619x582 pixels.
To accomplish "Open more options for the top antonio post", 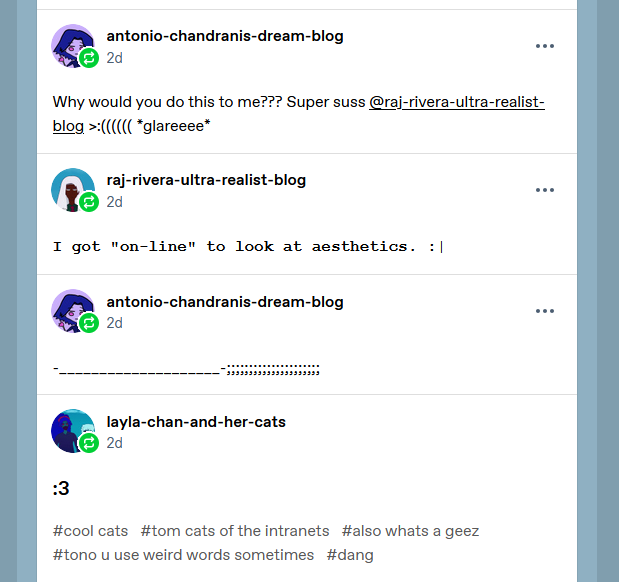I will (545, 46).
